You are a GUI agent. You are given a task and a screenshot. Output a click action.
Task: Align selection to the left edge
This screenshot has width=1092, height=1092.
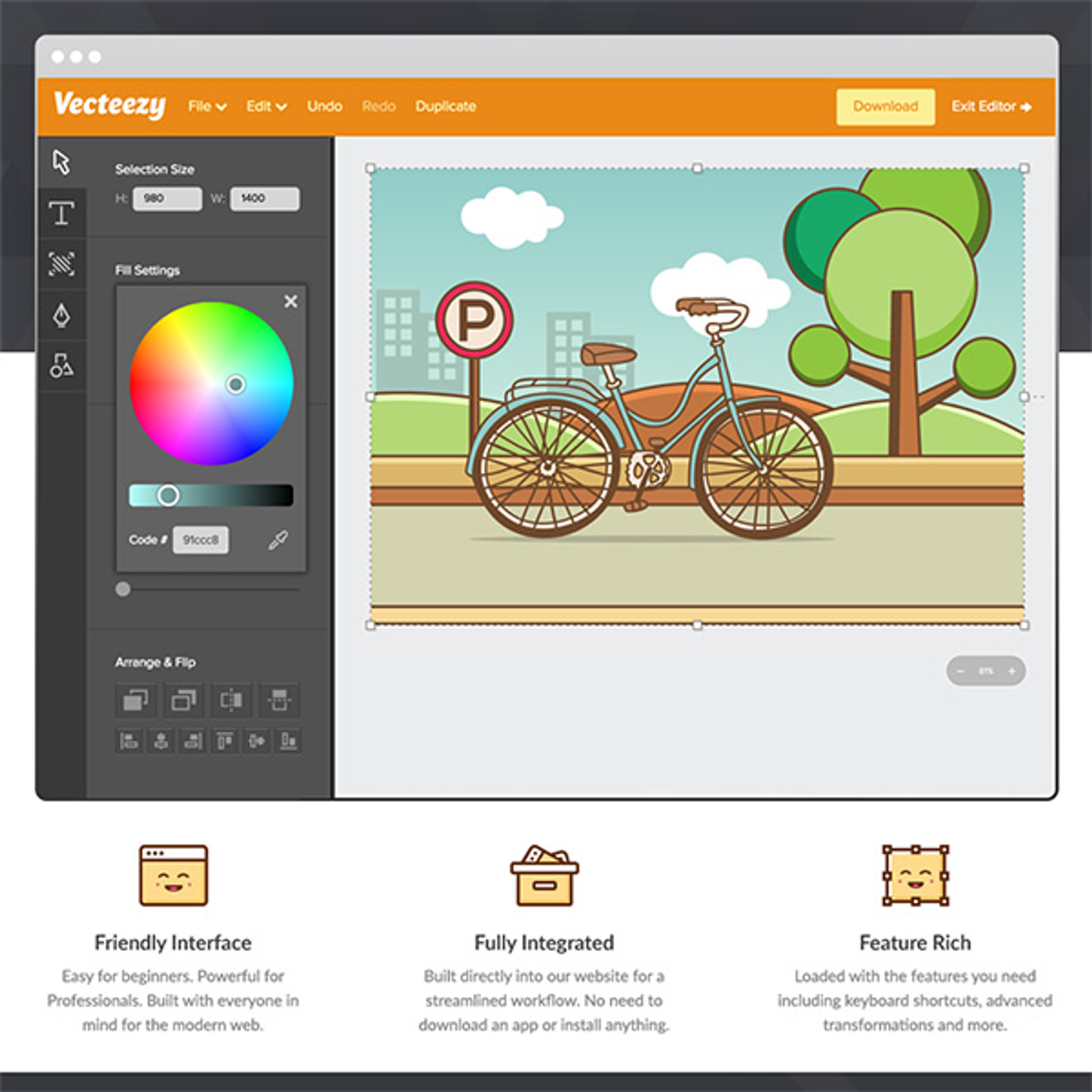point(129,741)
